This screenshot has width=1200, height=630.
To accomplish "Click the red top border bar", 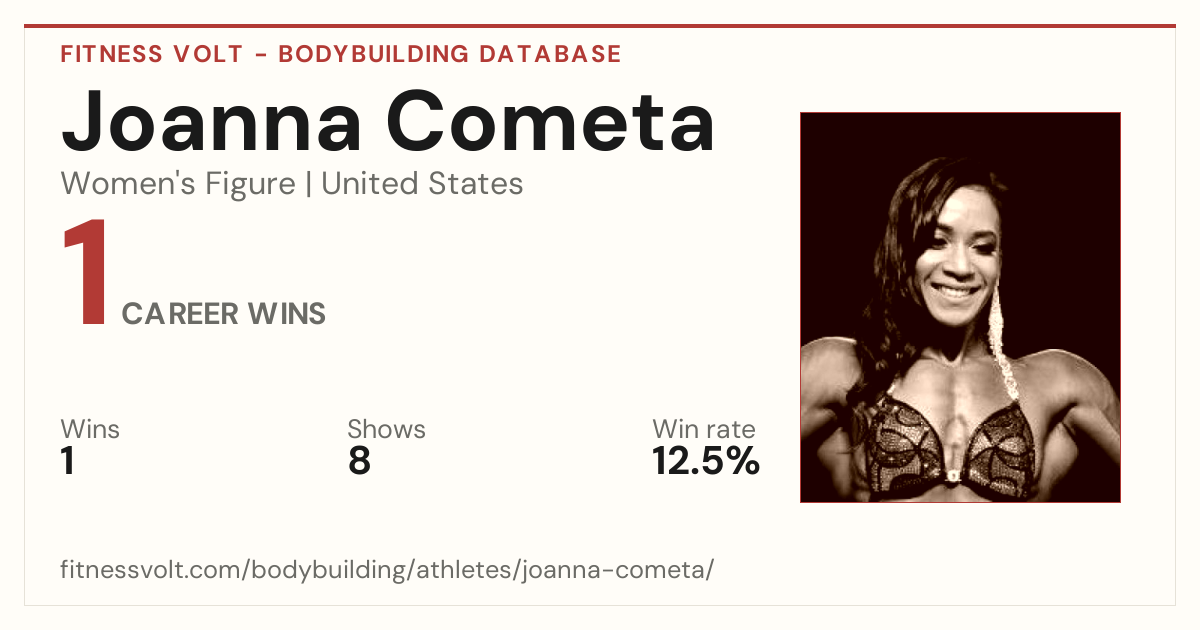I will (x=600, y=26).
